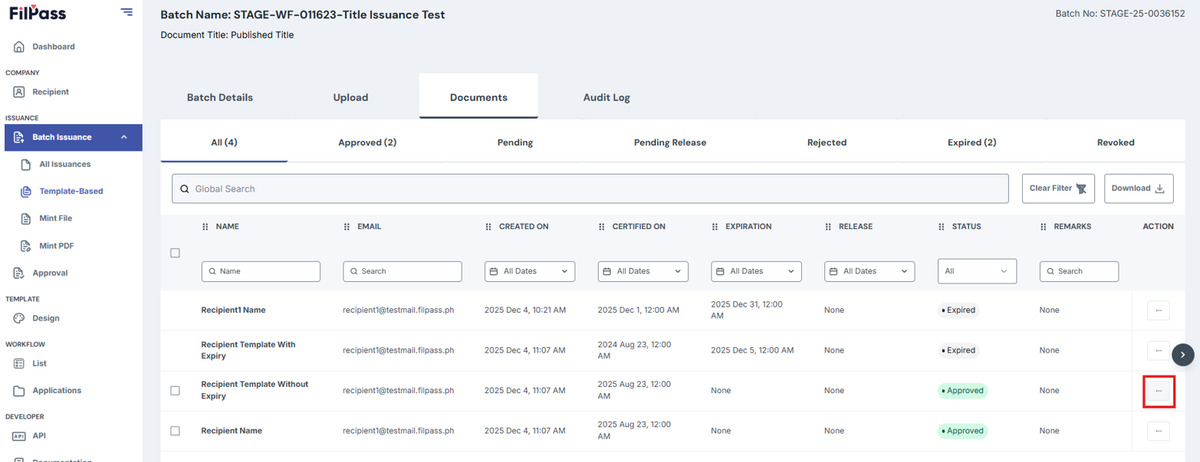
Task: Select the Recipient Name row checkbox
Action: pyautogui.click(x=175, y=431)
